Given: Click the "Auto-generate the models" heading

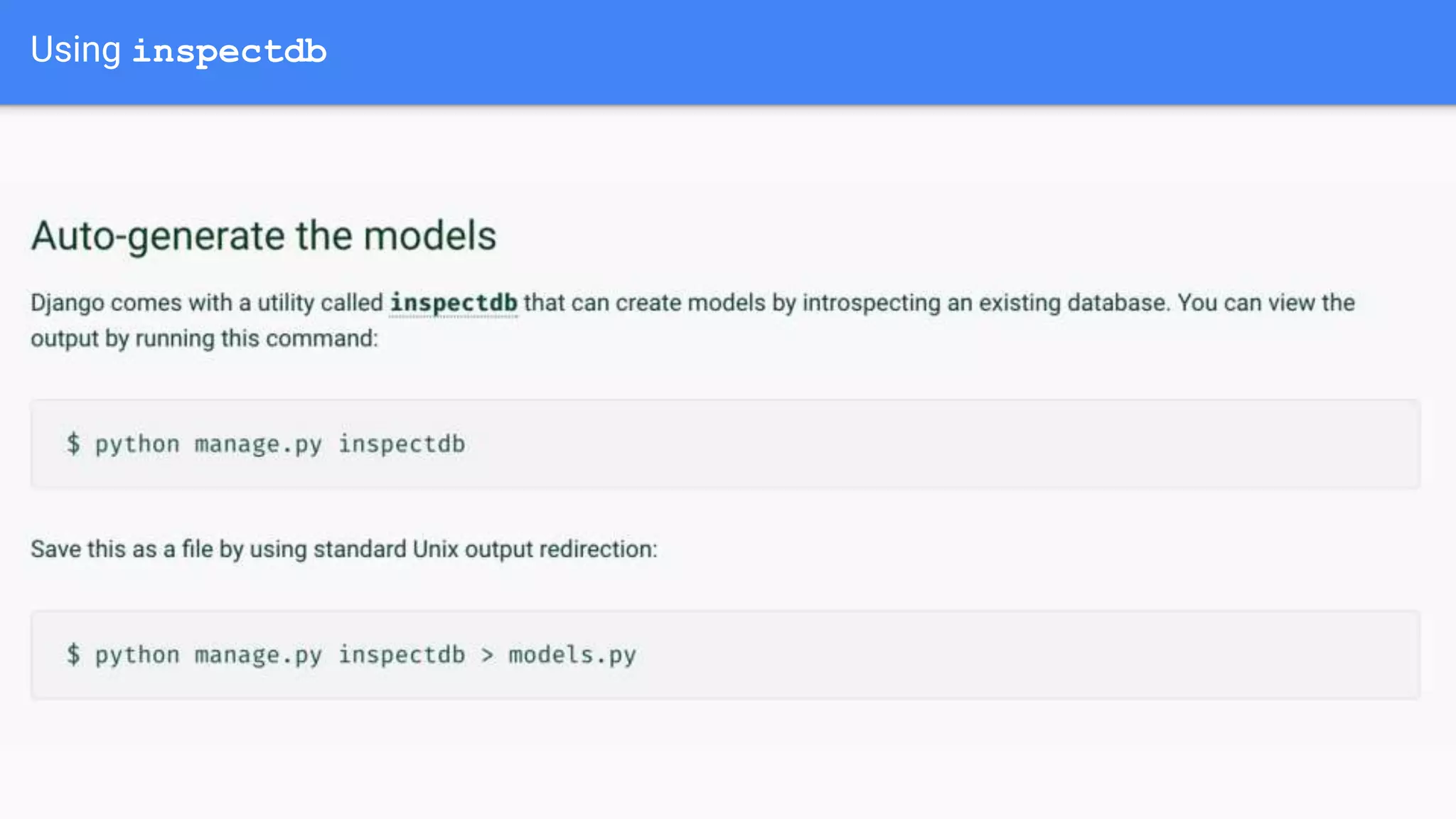Looking at the screenshot, I should [x=263, y=235].
